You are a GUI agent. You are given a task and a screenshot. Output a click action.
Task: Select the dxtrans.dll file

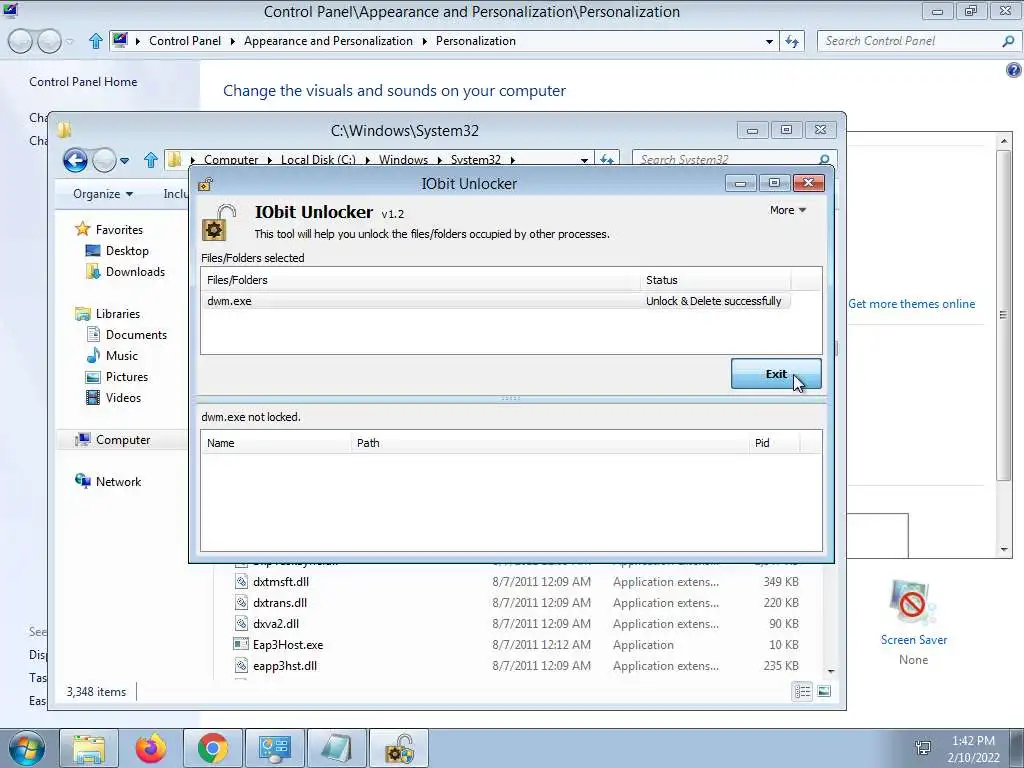click(280, 602)
